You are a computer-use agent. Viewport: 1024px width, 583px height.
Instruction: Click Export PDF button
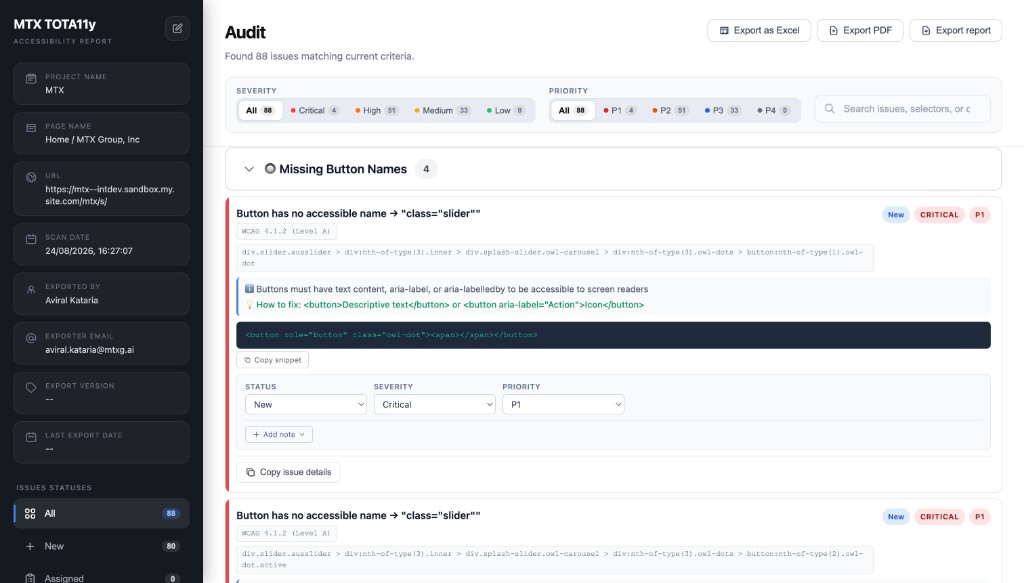point(860,30)
